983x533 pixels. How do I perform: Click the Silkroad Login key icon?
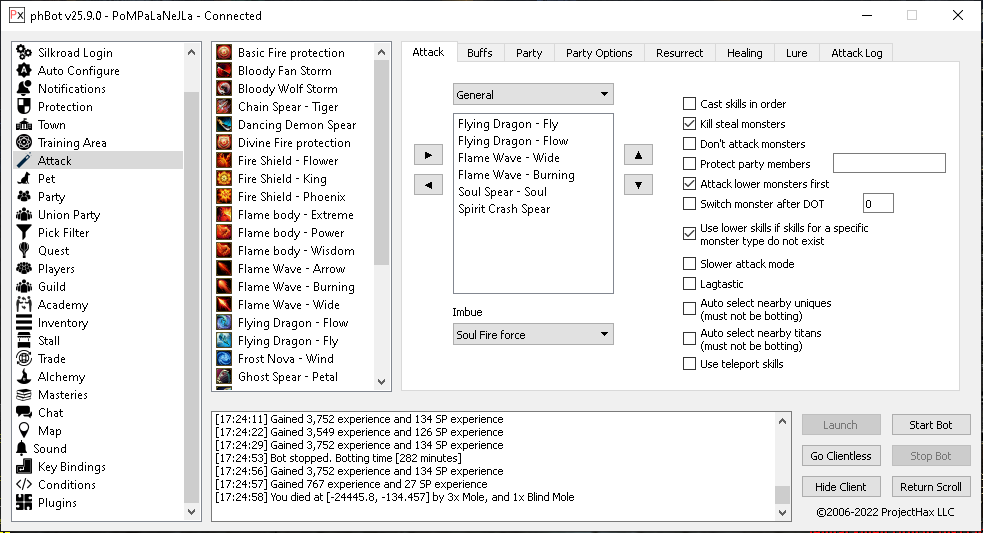25,53
